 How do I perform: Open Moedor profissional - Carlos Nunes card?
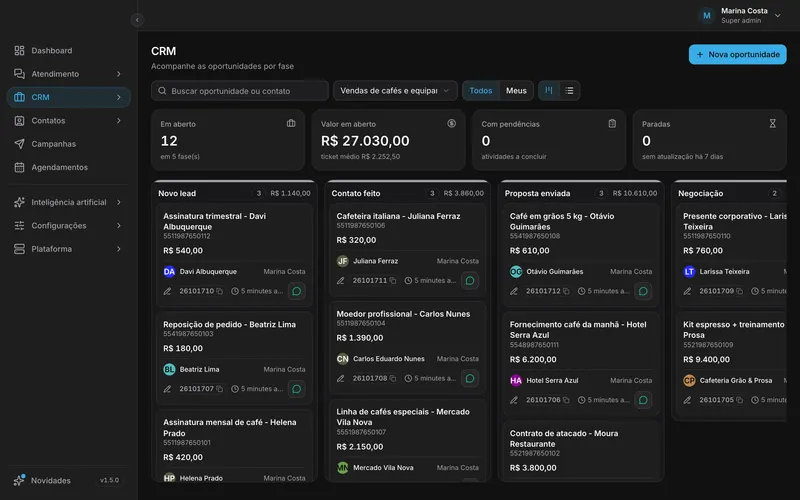pyautogui.click(x=408, y=347)
